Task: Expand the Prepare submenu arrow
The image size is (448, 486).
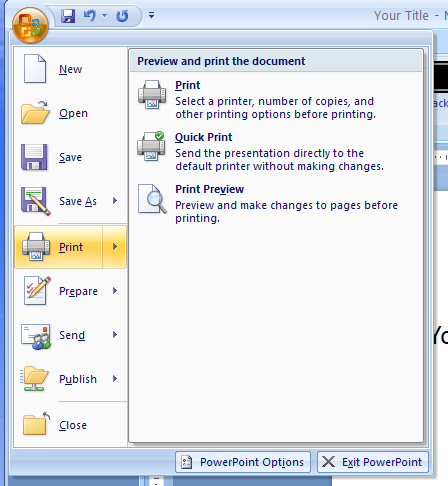Action: (115, 291)
